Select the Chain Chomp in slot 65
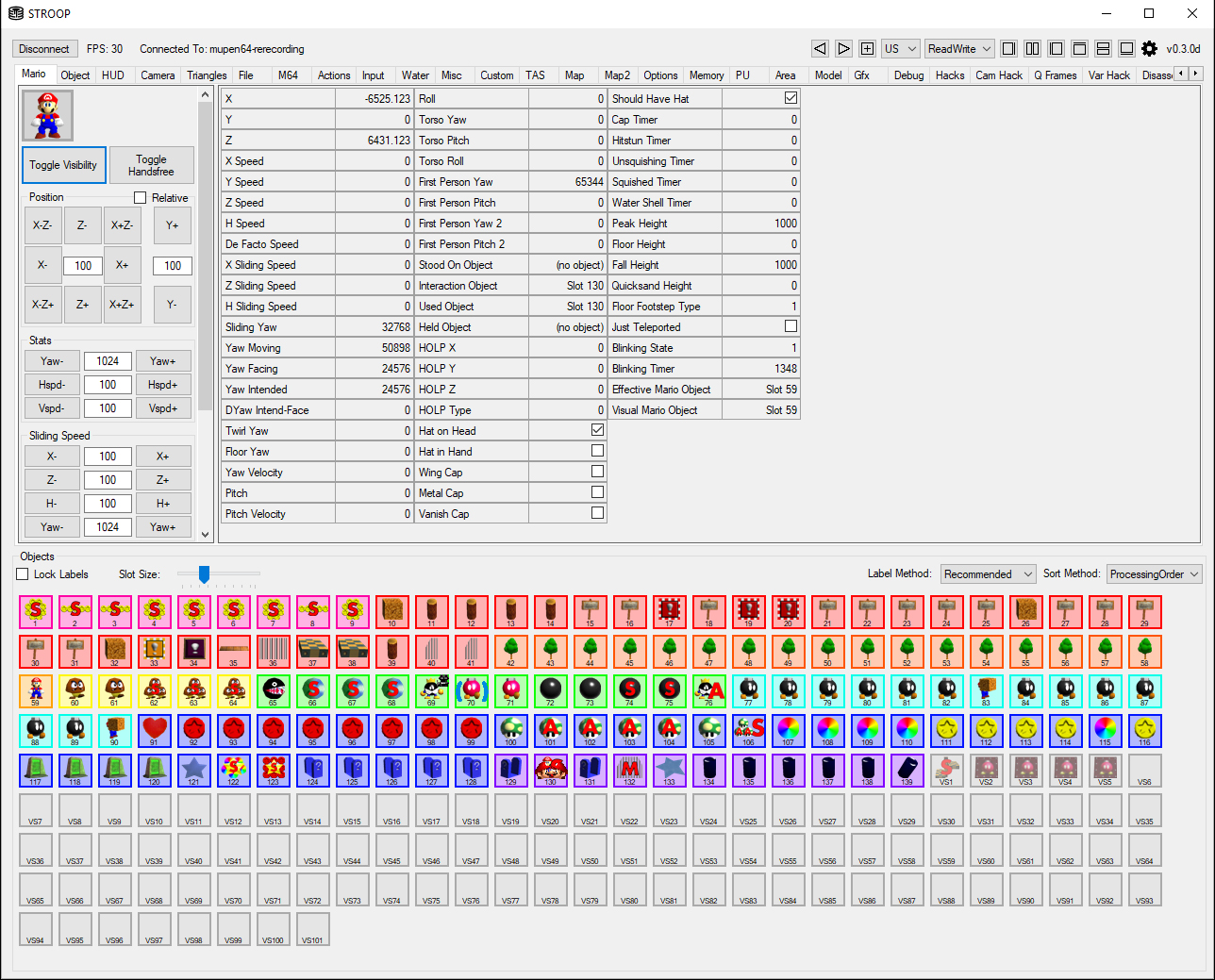This screenshot has height=980, width=1215. [274, 691]
